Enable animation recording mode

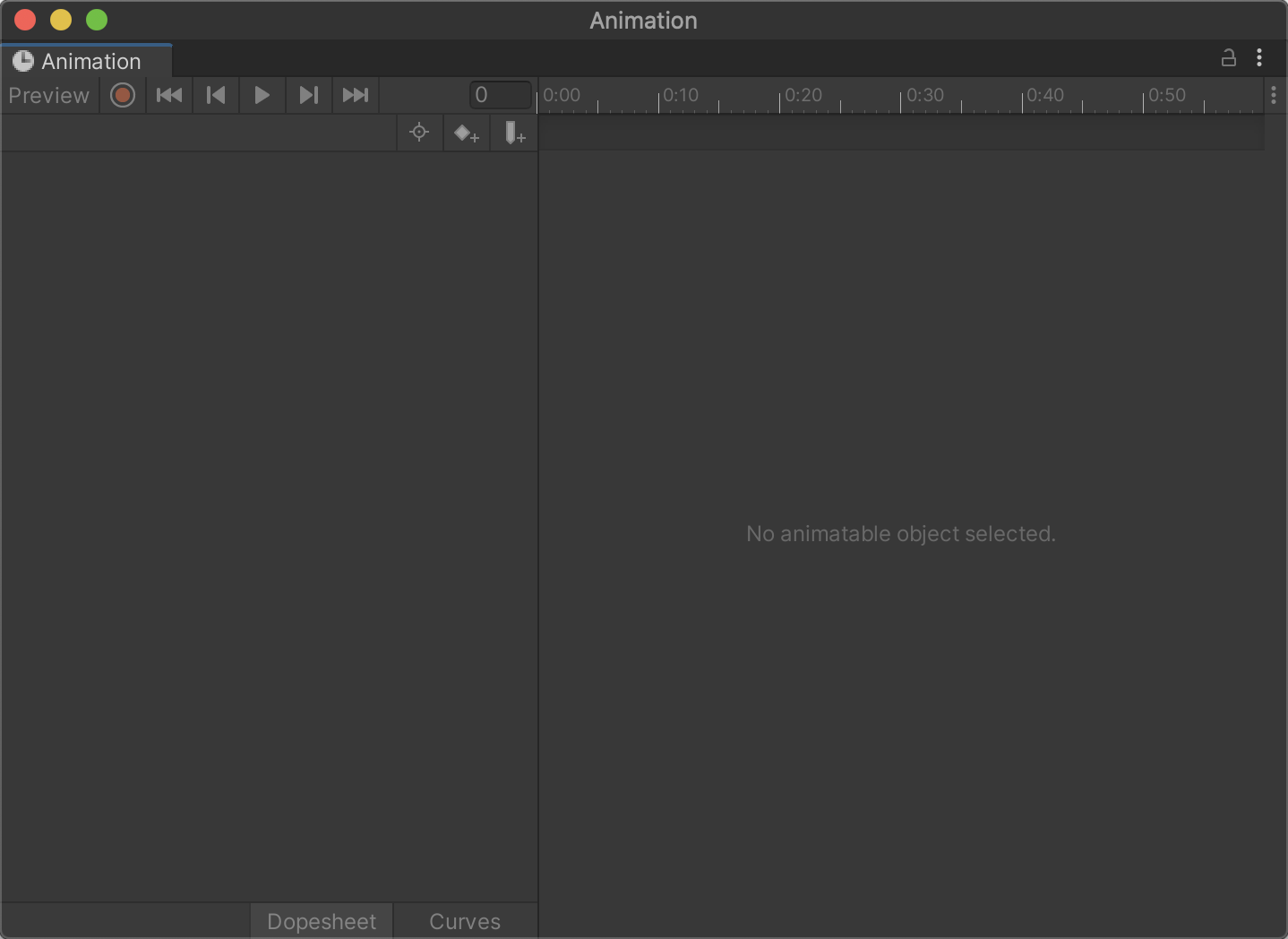[x=122, y=95]
